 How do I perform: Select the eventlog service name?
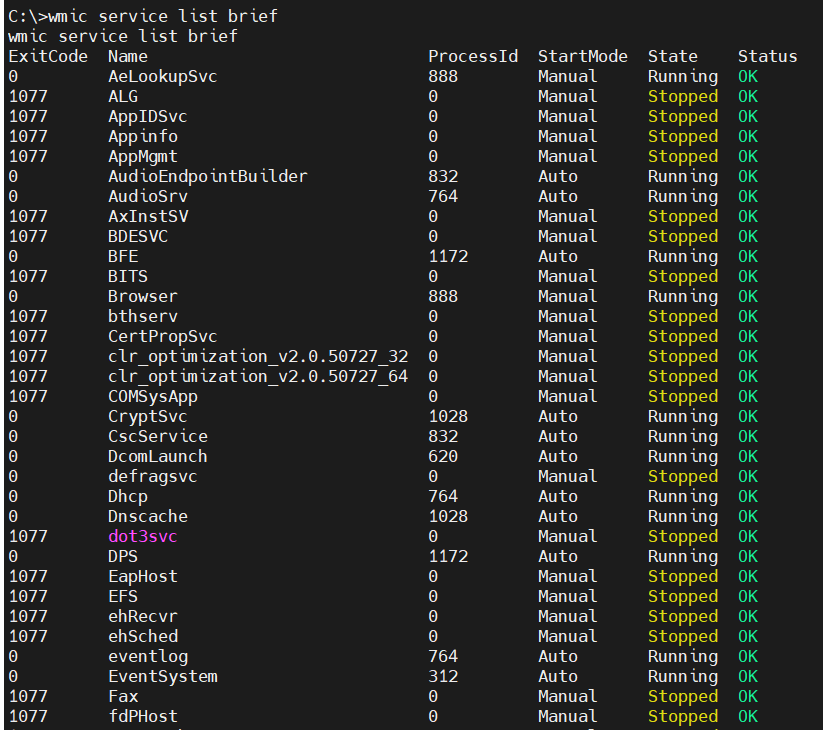click(148, 657)
